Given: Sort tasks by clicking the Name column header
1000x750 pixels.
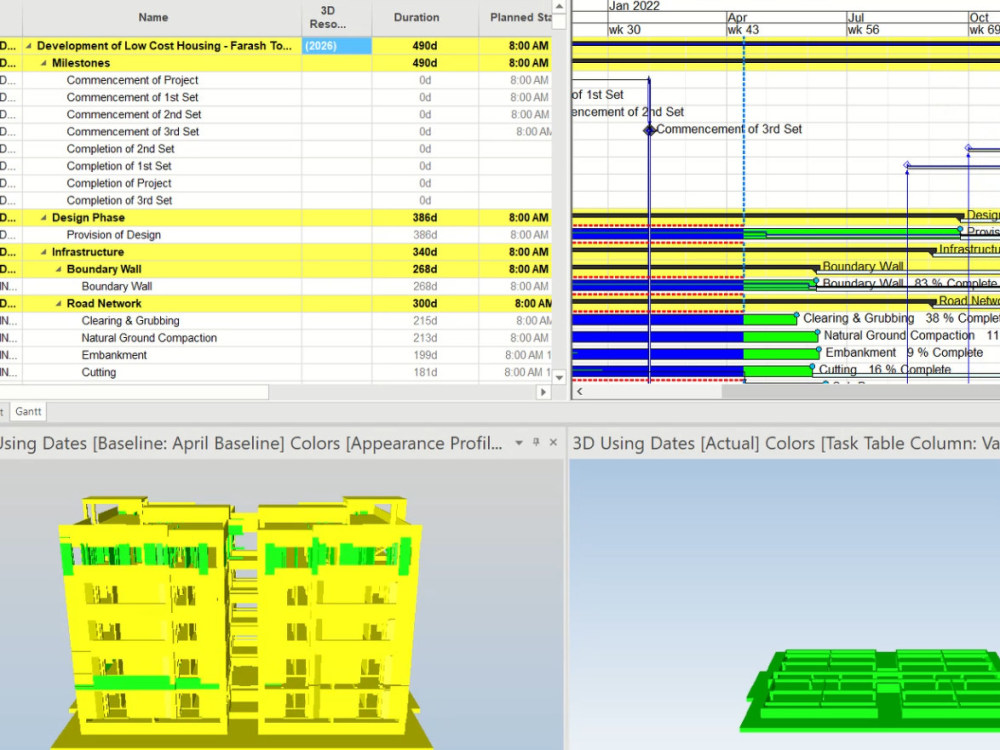Looking at the screenshot, I should click(152, 16).
